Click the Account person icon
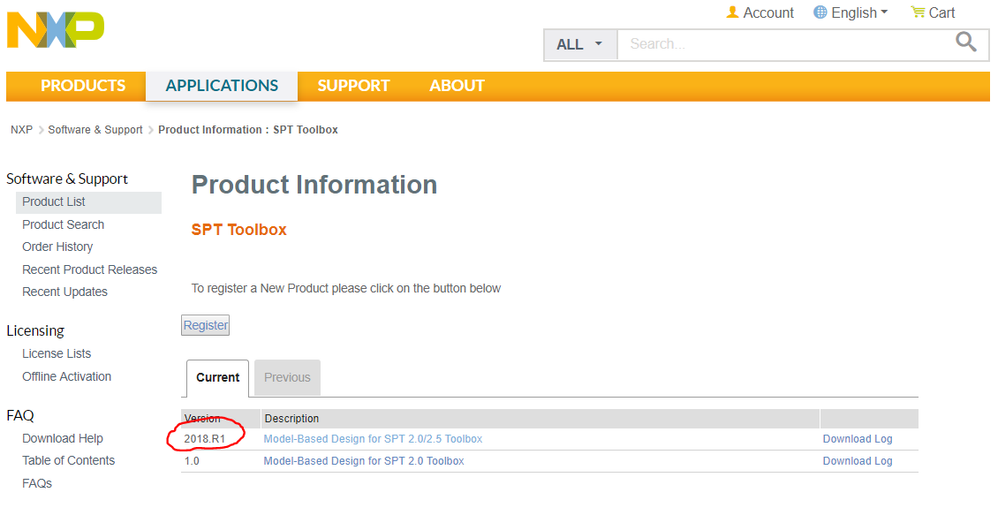Viewport: 998px width, 516px height. 733,12
